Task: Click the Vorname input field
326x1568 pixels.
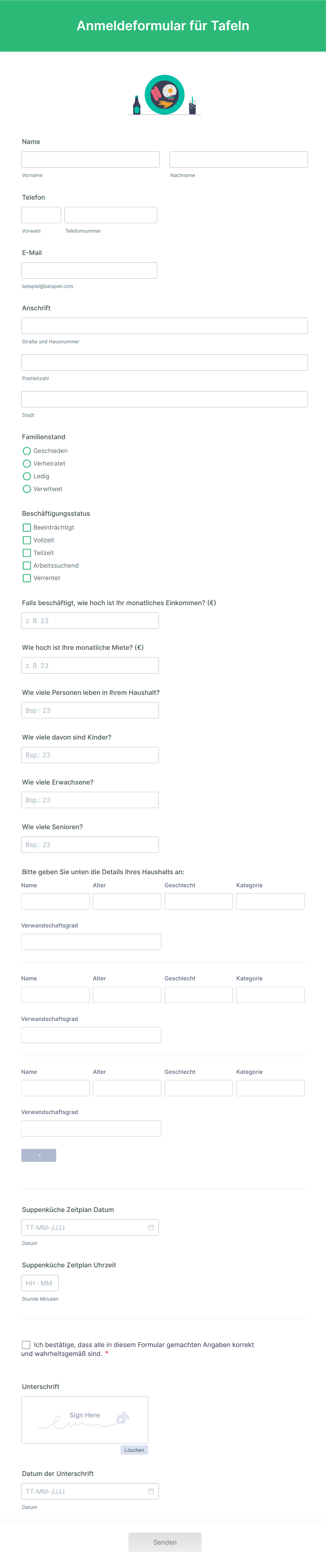Action: point(90,159)
